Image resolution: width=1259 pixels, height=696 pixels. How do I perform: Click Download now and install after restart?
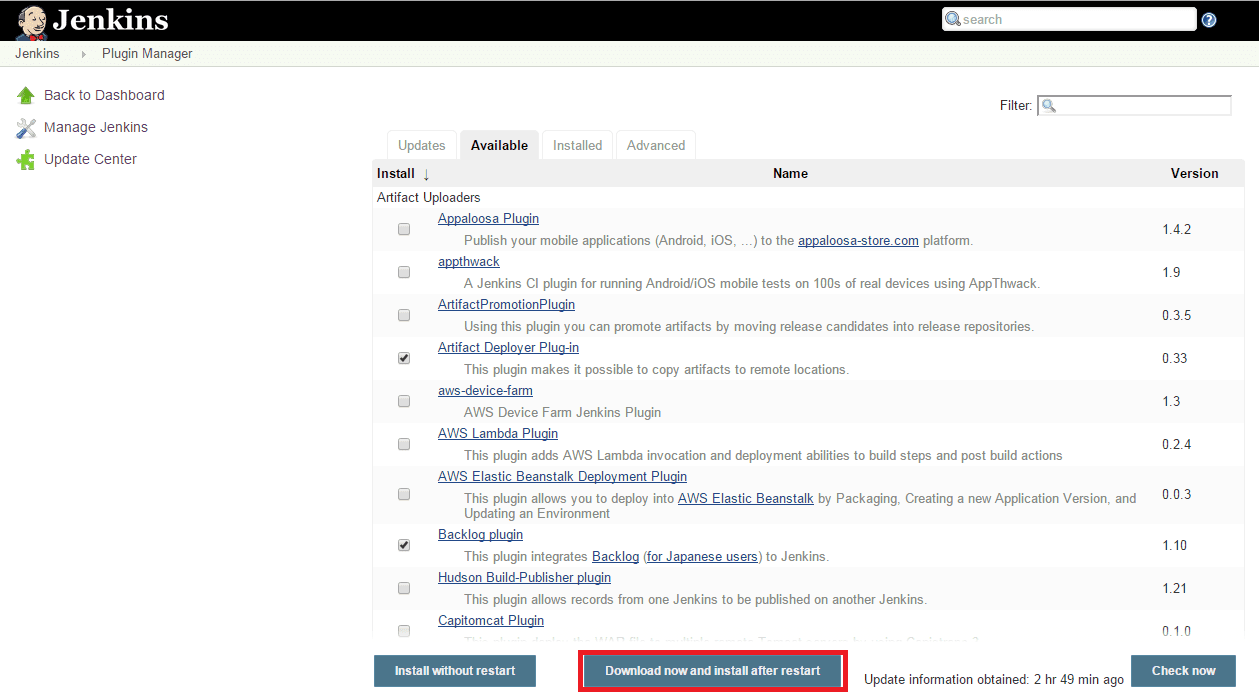pyautogui.click(x=713, y=671)
